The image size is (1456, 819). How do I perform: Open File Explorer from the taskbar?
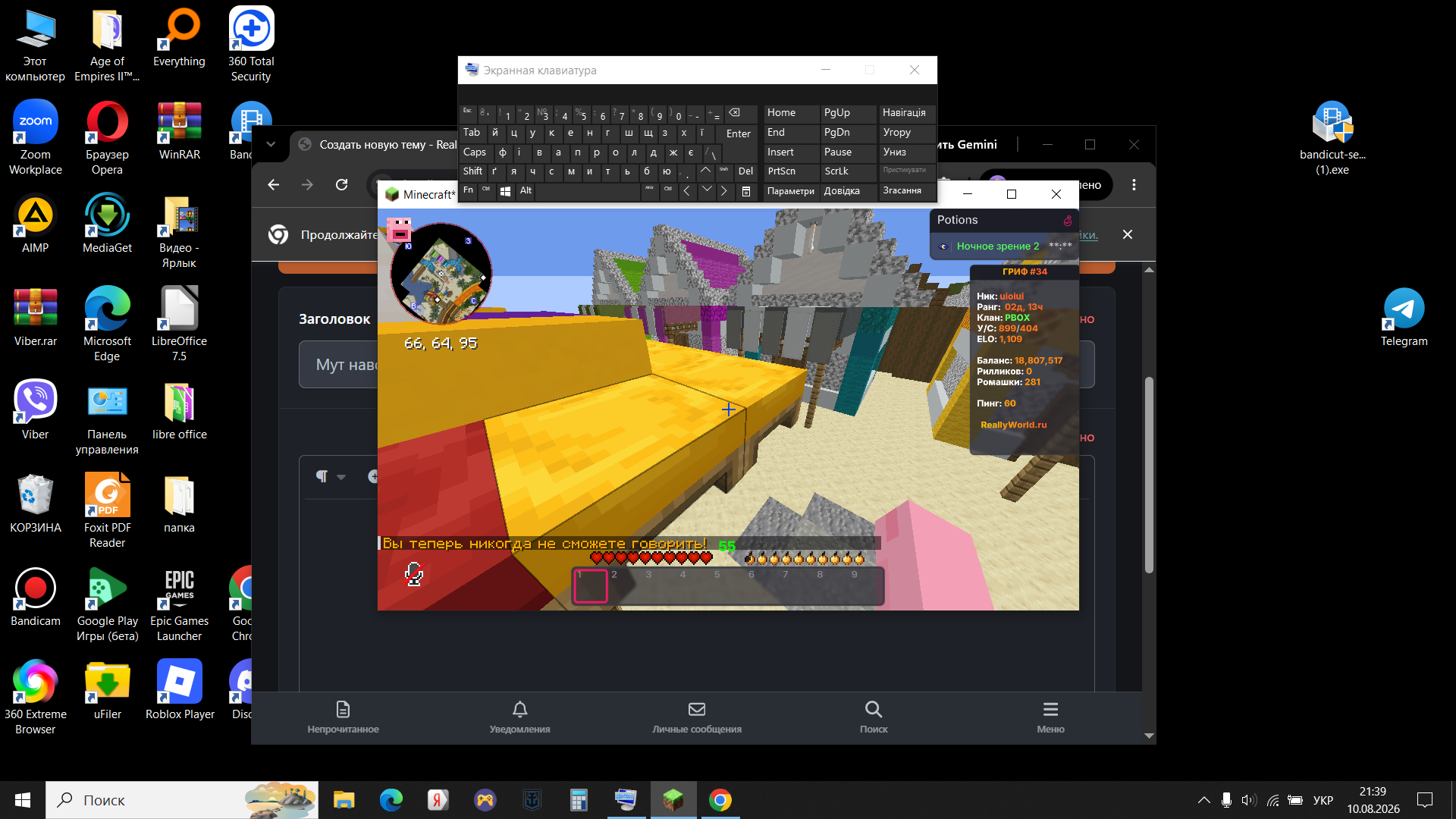click(344, 800)
